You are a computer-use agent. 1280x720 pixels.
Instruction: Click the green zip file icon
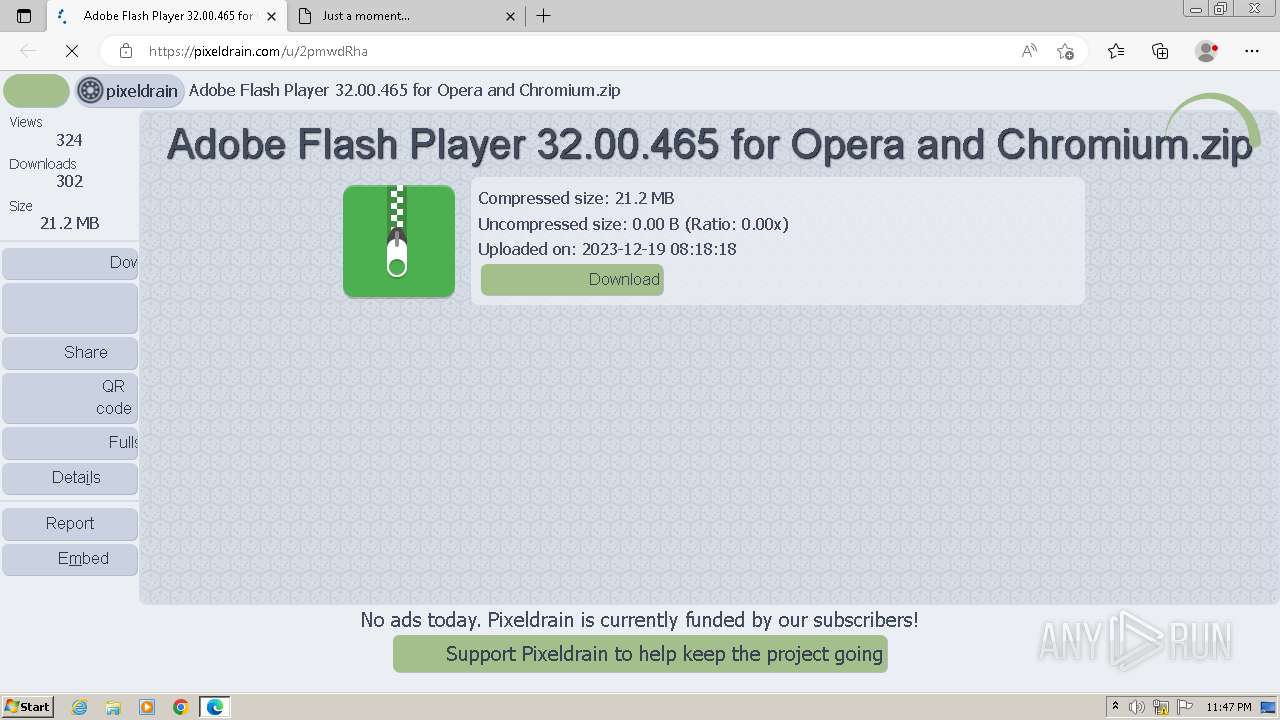point(399,241)
